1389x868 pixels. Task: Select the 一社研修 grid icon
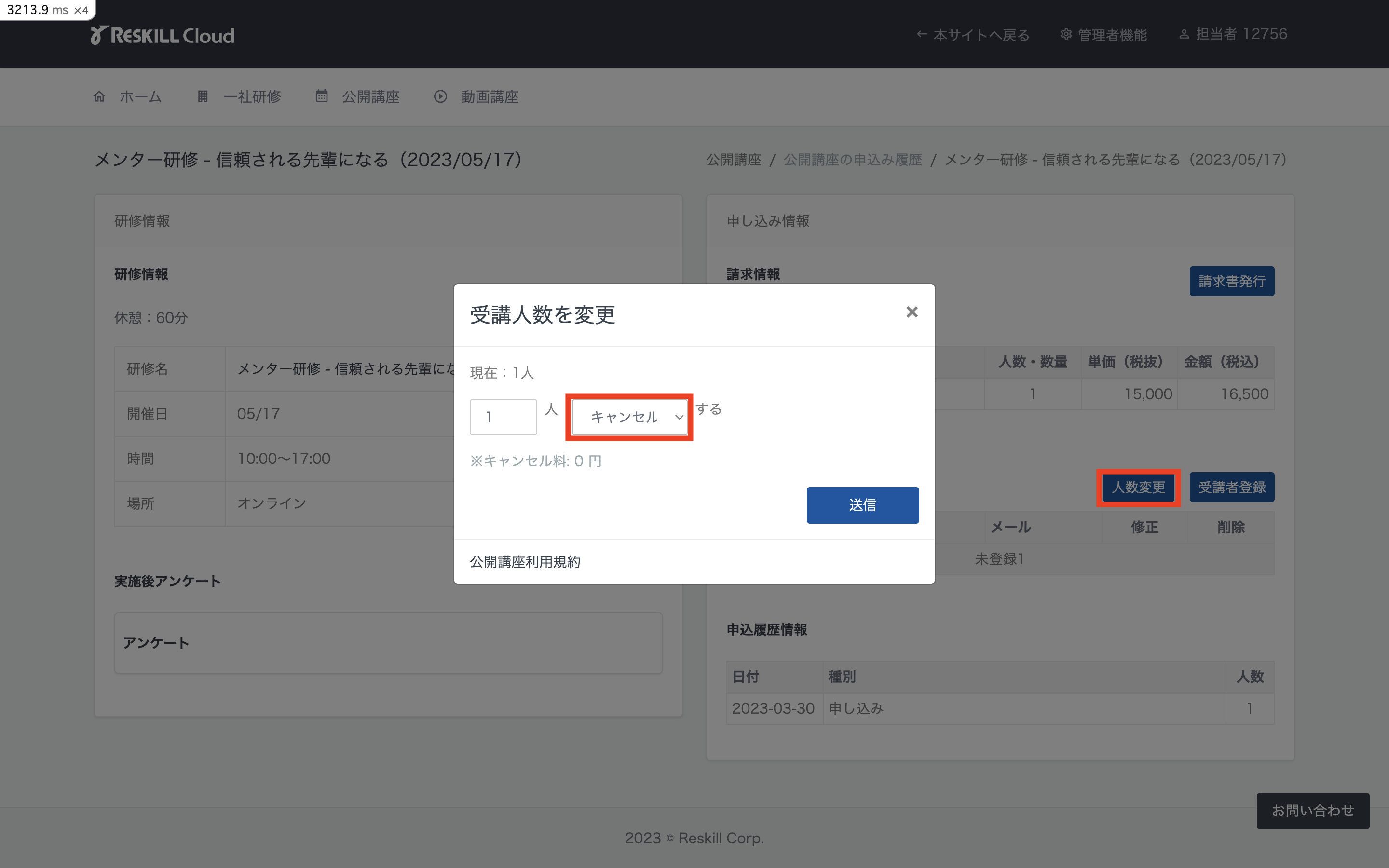(x=203, y=96)
